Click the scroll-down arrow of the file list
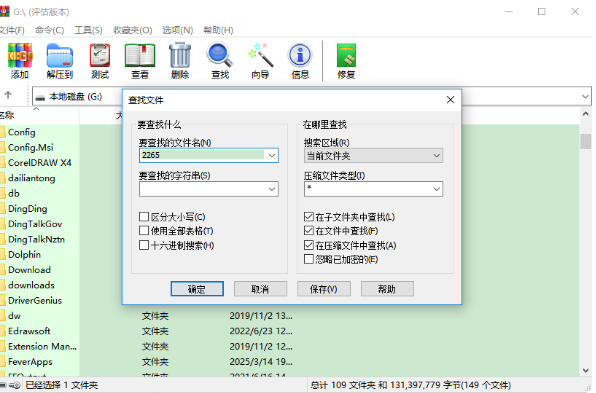 click(x=585, y=370)
